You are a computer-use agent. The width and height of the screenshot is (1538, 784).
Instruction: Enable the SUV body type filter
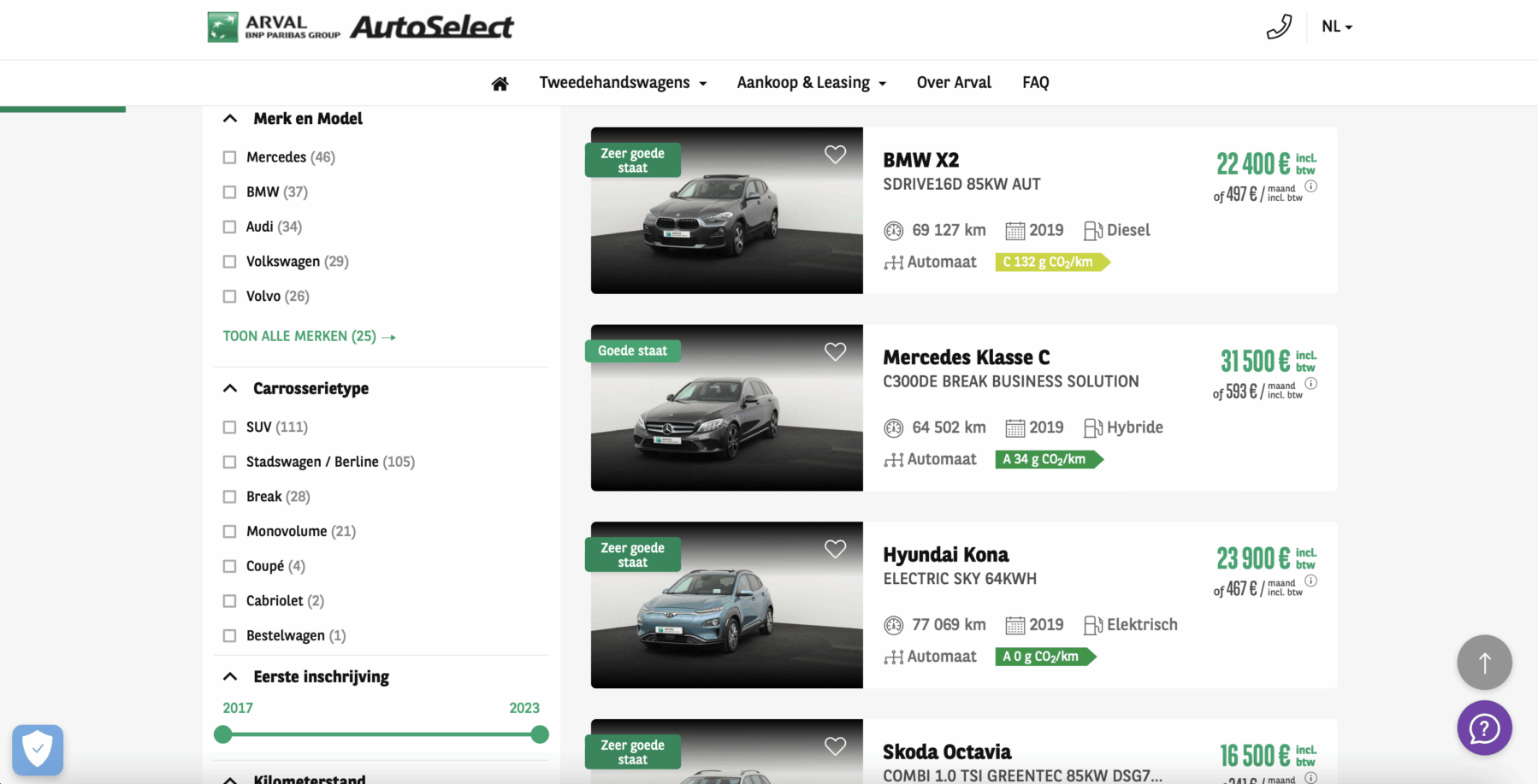click(229, 427)
